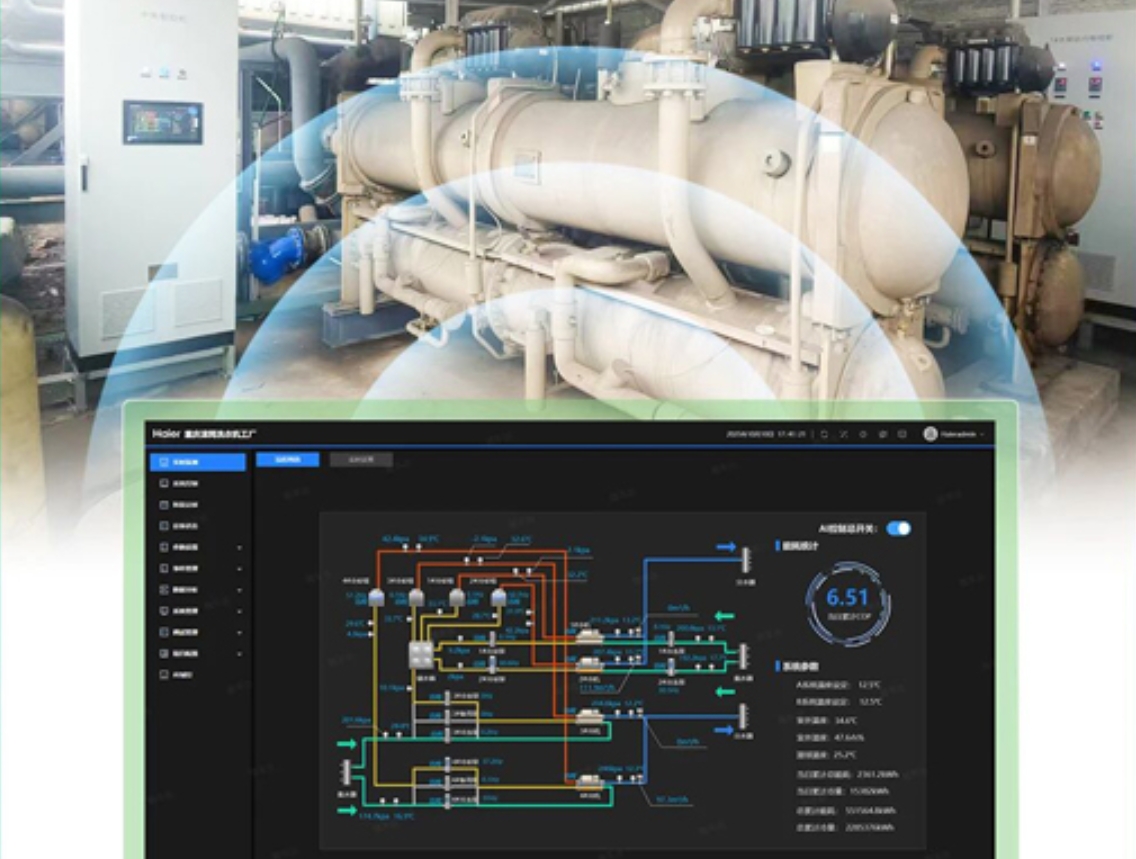This screenshot has width=1136, height=859.
Task: Click the cooling tower block icon in diagram
Action: [421, 655]
